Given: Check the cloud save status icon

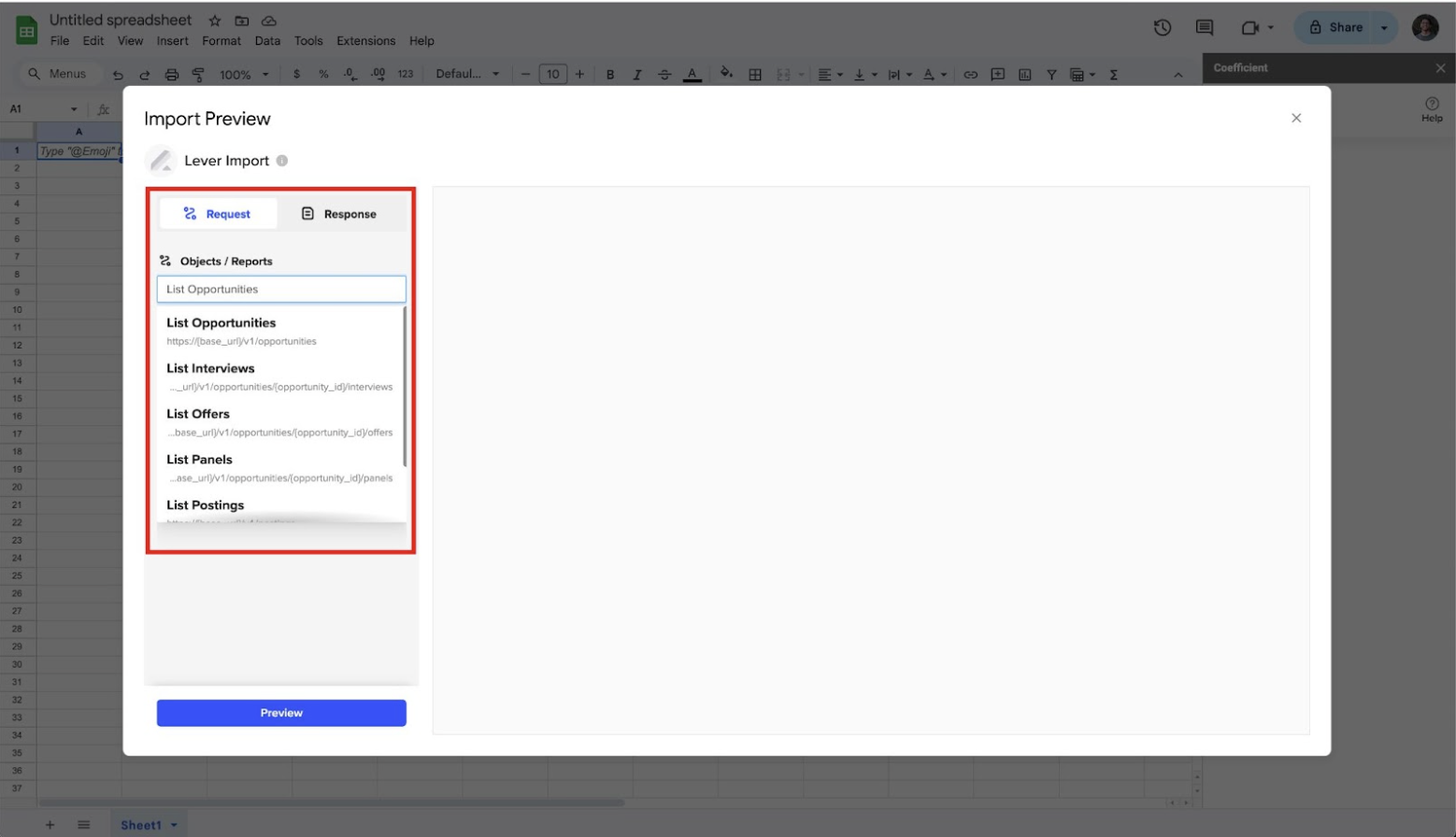Looking at the screenshot, I should [x=268, y=21].
